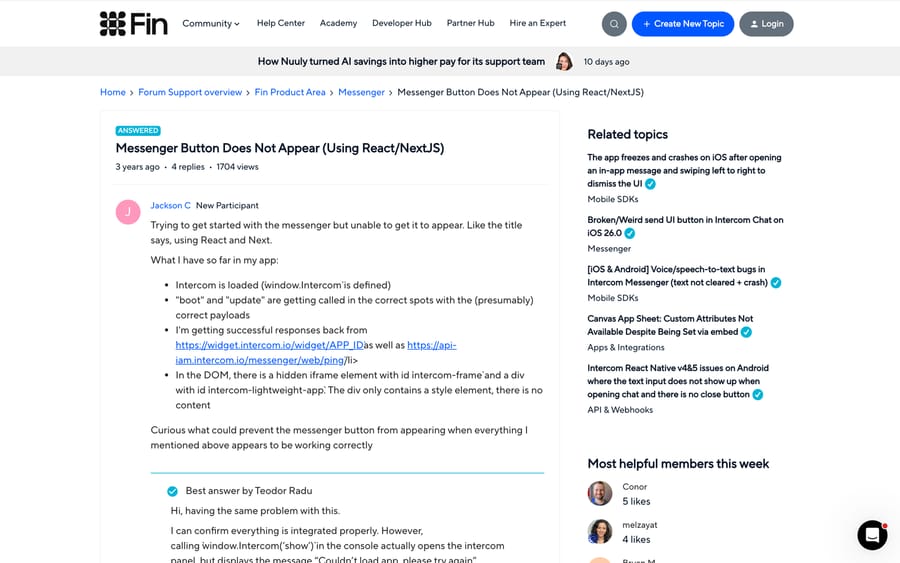The height and width of the screenshot is (563, 900).
Task: Open the api-iam.intercom.io messenger ping link
Action: tap(260, 360)
